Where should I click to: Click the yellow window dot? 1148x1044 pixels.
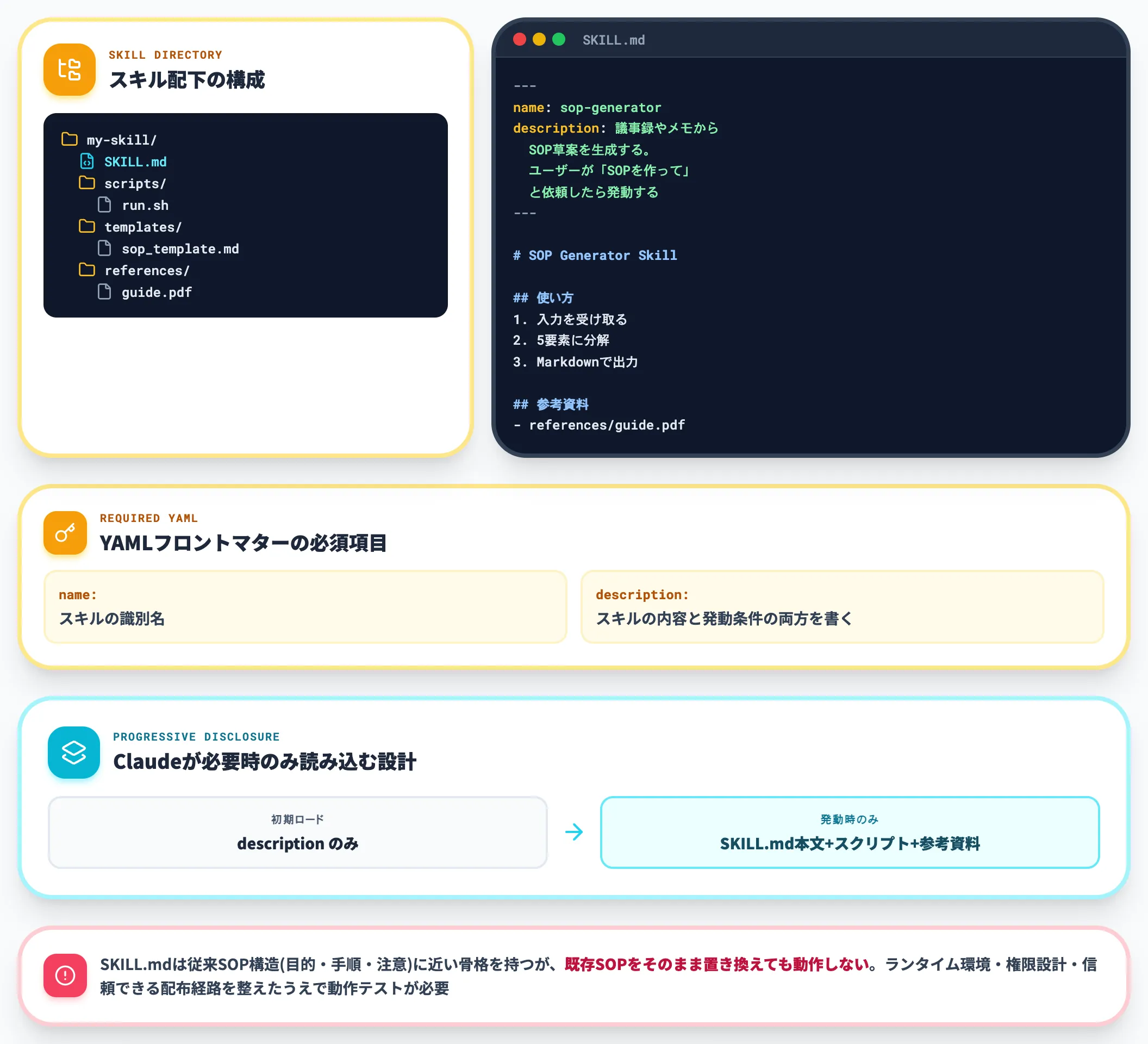click(539, 39)
